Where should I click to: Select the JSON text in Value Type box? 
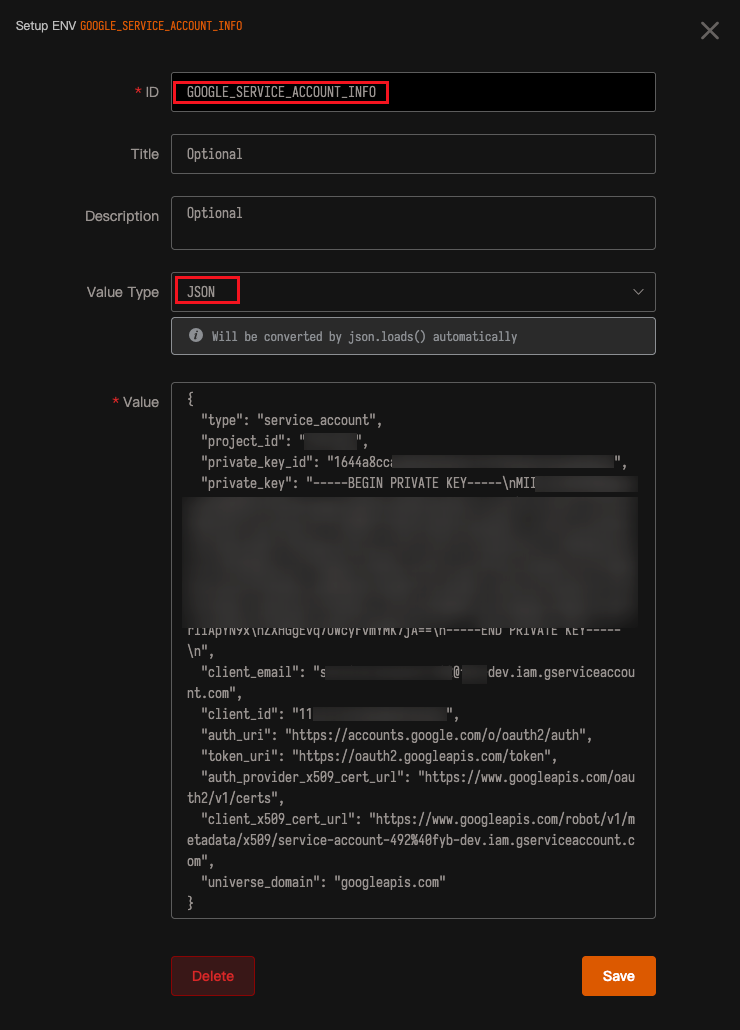202,292
